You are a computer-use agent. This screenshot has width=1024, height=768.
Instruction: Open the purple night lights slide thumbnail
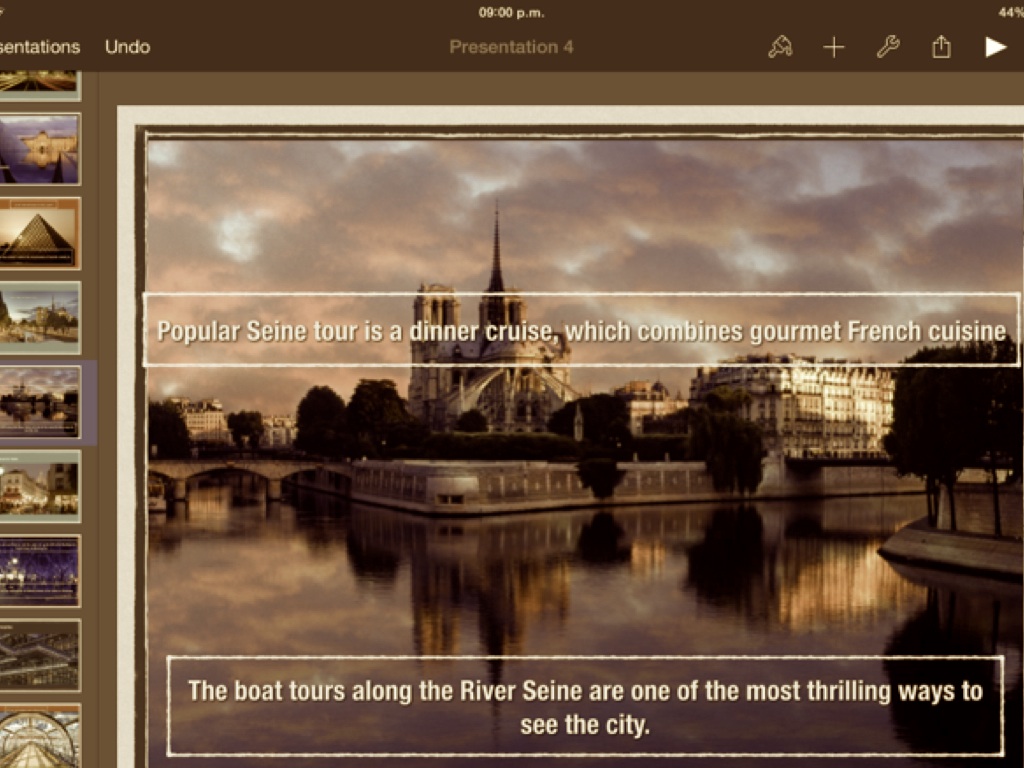tap(40, 570)
